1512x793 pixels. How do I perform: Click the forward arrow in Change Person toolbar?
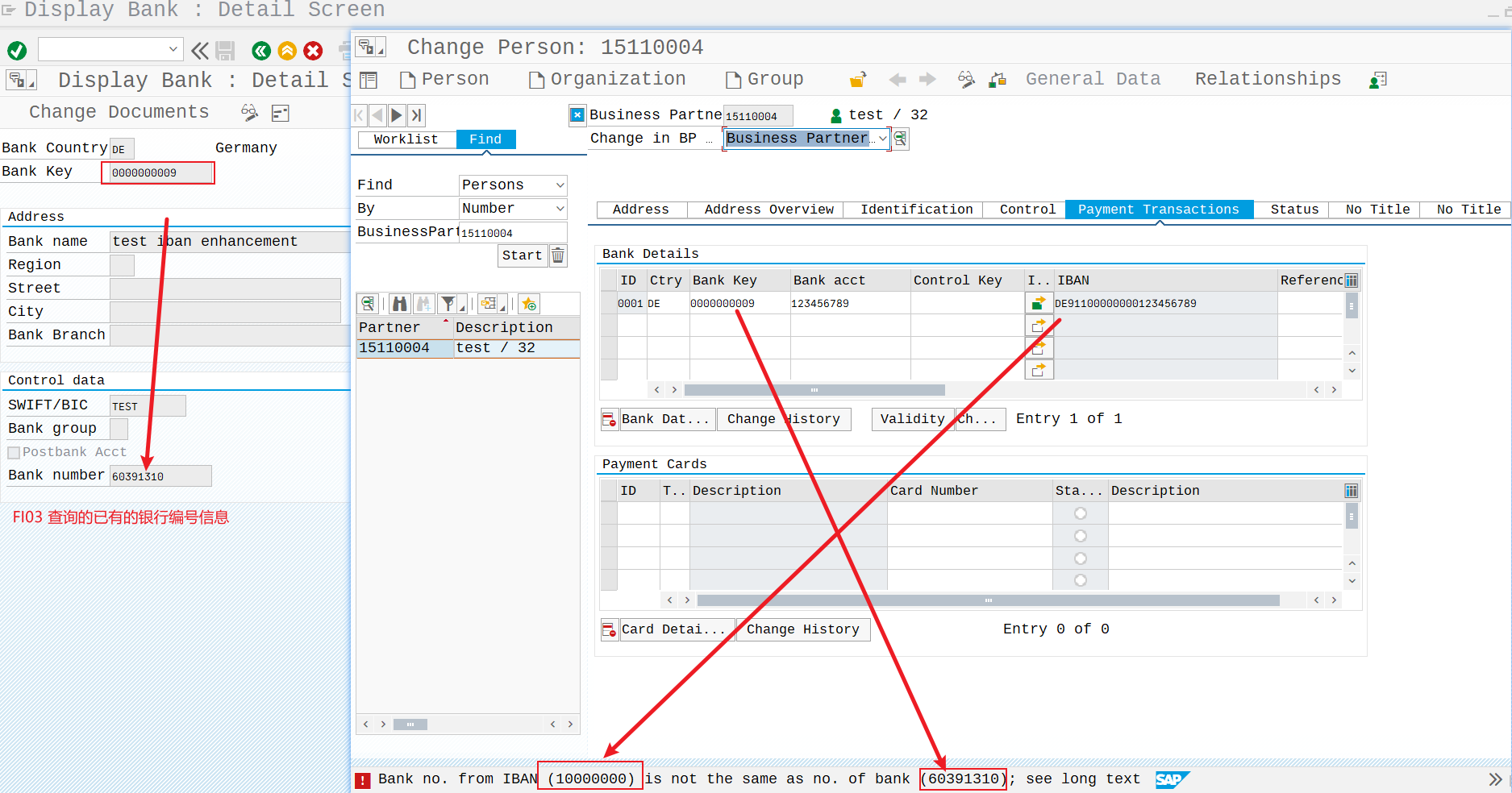[x=927, y=80]
